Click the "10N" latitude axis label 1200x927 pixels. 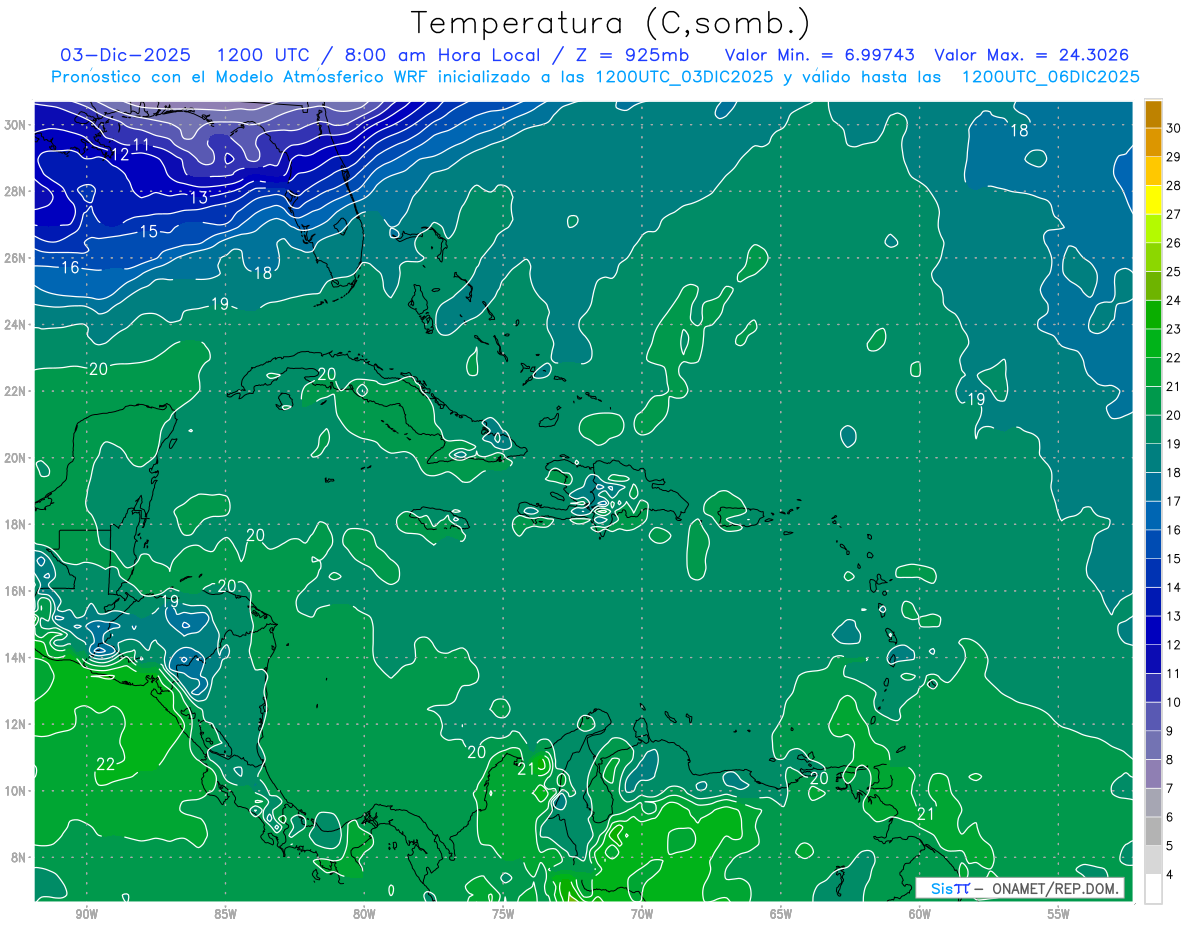[16, 791]
